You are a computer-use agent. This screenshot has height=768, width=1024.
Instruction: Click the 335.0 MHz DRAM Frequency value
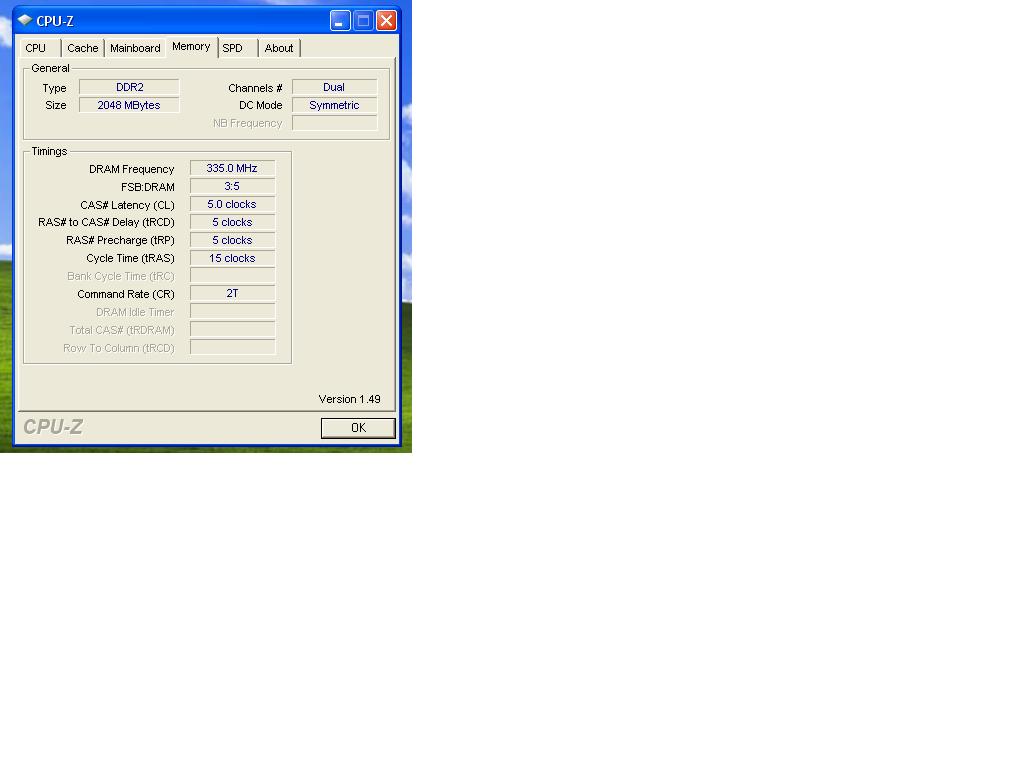pos(232,168)
